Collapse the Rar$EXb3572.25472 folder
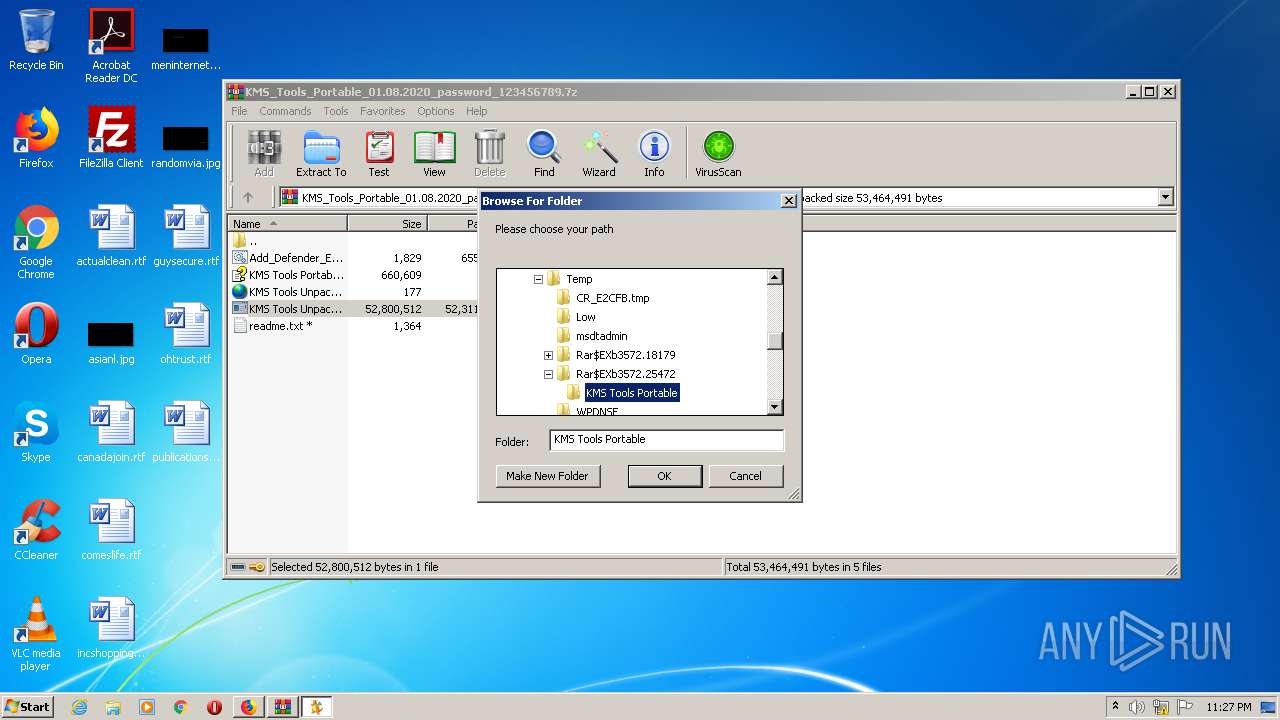This screenshot has width=1280, height=720. (x=548, y=374)
